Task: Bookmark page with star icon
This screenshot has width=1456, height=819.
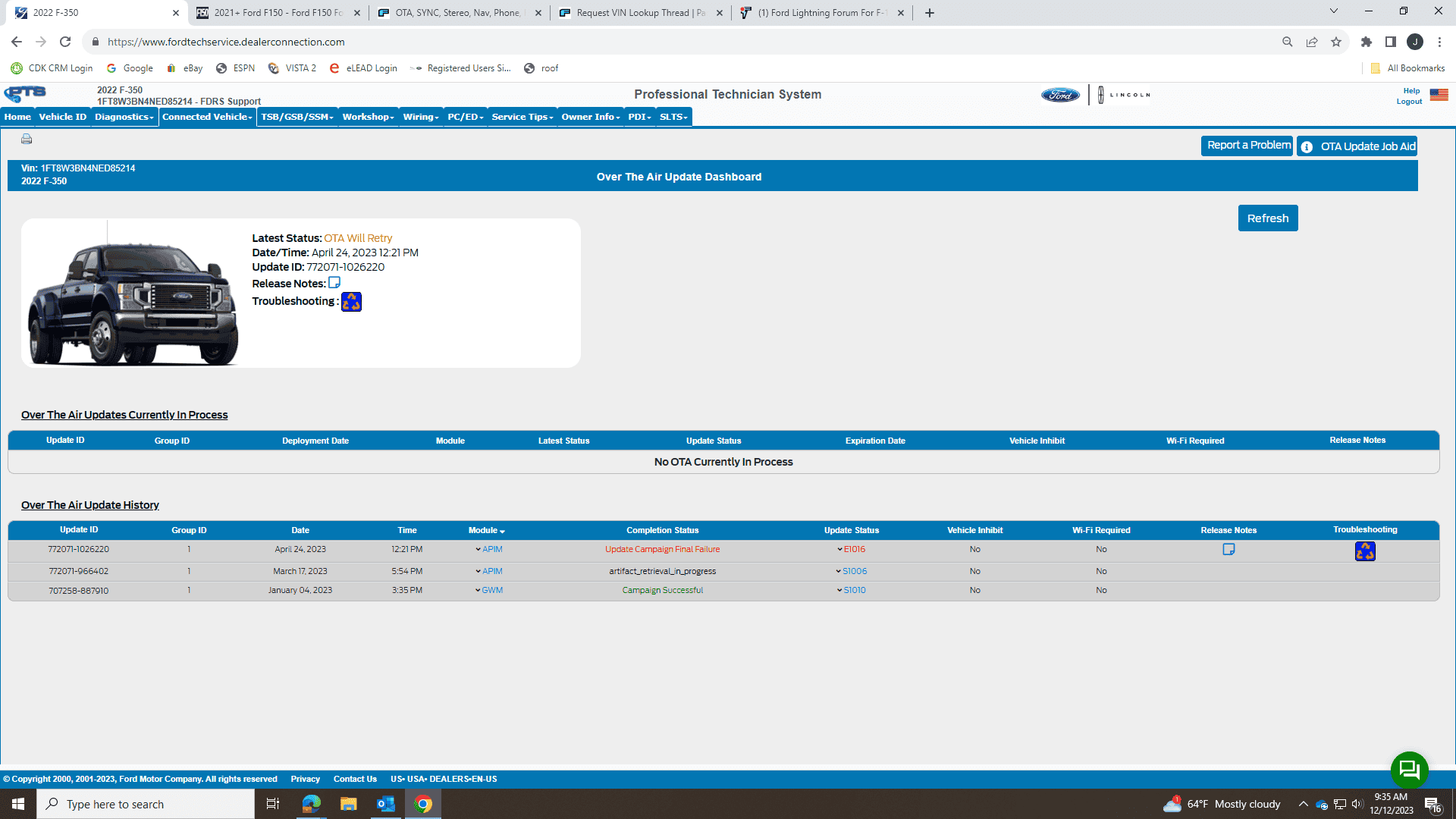Action: (x=1336, y=42)
